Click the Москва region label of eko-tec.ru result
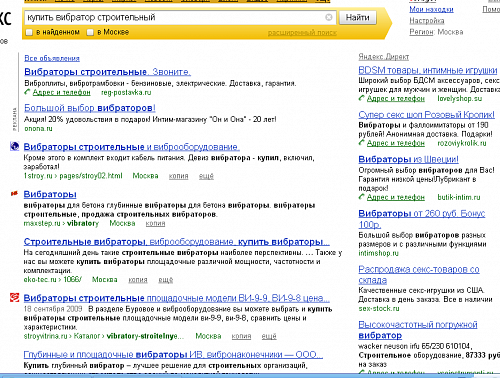Screen dimensions: 500x378 tap(105, 280)
